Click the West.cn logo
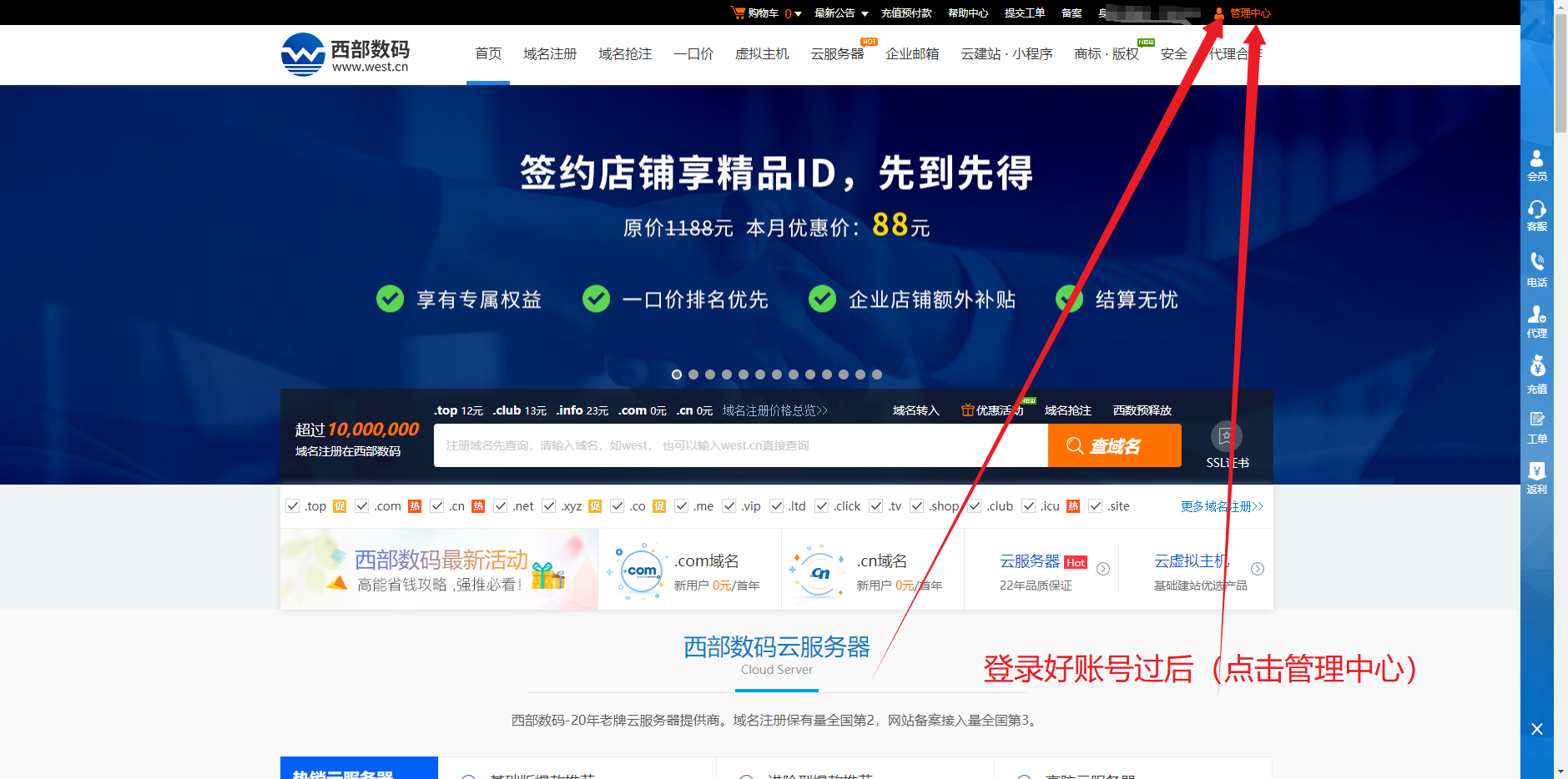The width and height of the screenshot is (1568, 779). click(x=345, y=55)
